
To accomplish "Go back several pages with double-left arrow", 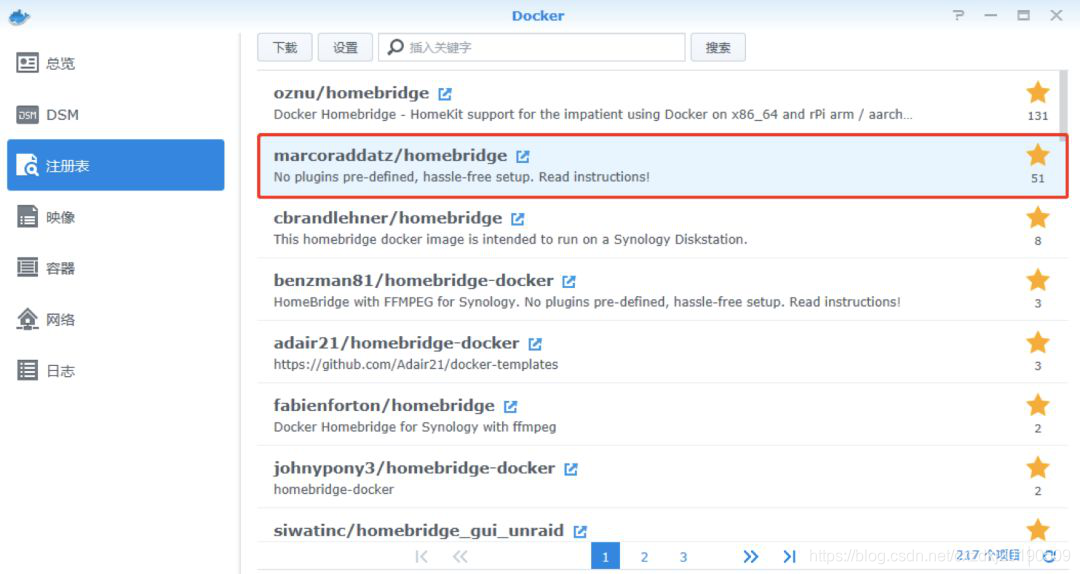I will tap(460, 557).
